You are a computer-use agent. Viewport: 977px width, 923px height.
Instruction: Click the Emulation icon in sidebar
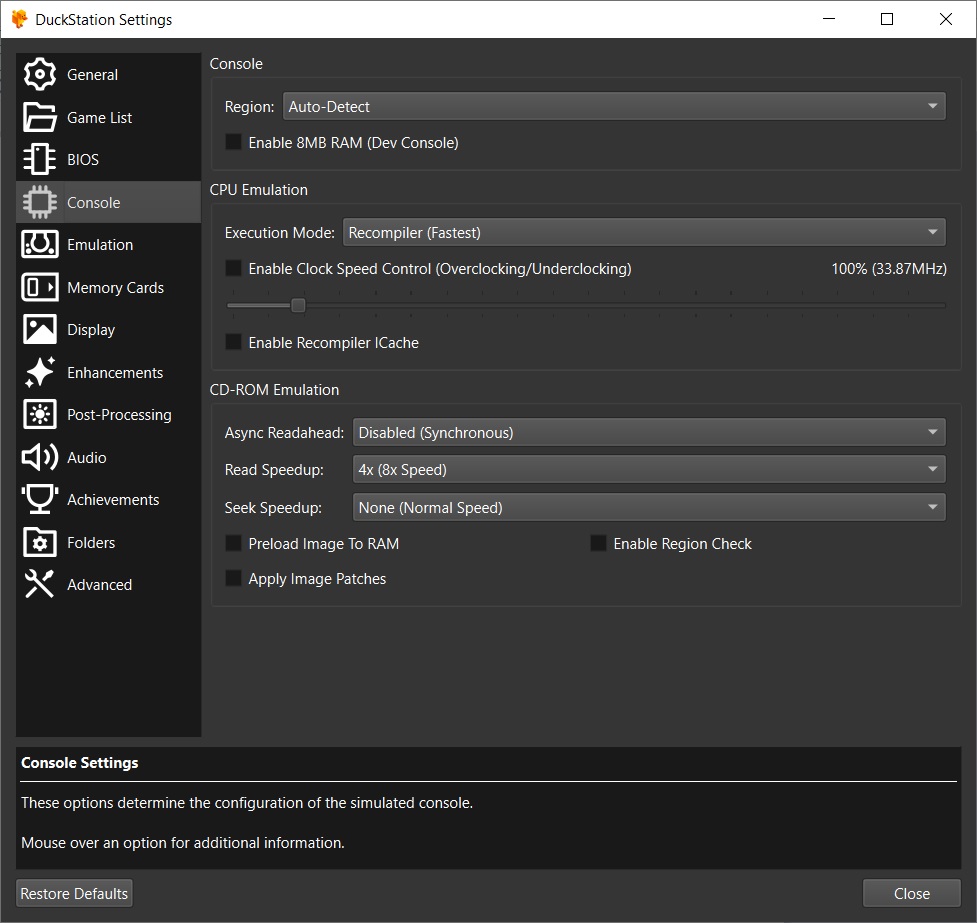(39, 244)
